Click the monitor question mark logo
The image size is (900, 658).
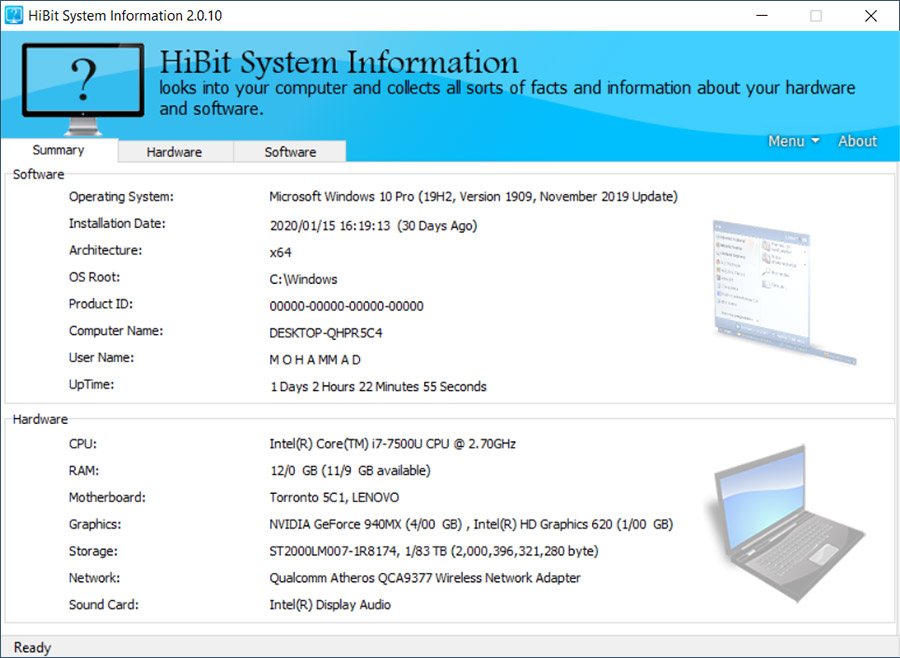click(82, 88)
